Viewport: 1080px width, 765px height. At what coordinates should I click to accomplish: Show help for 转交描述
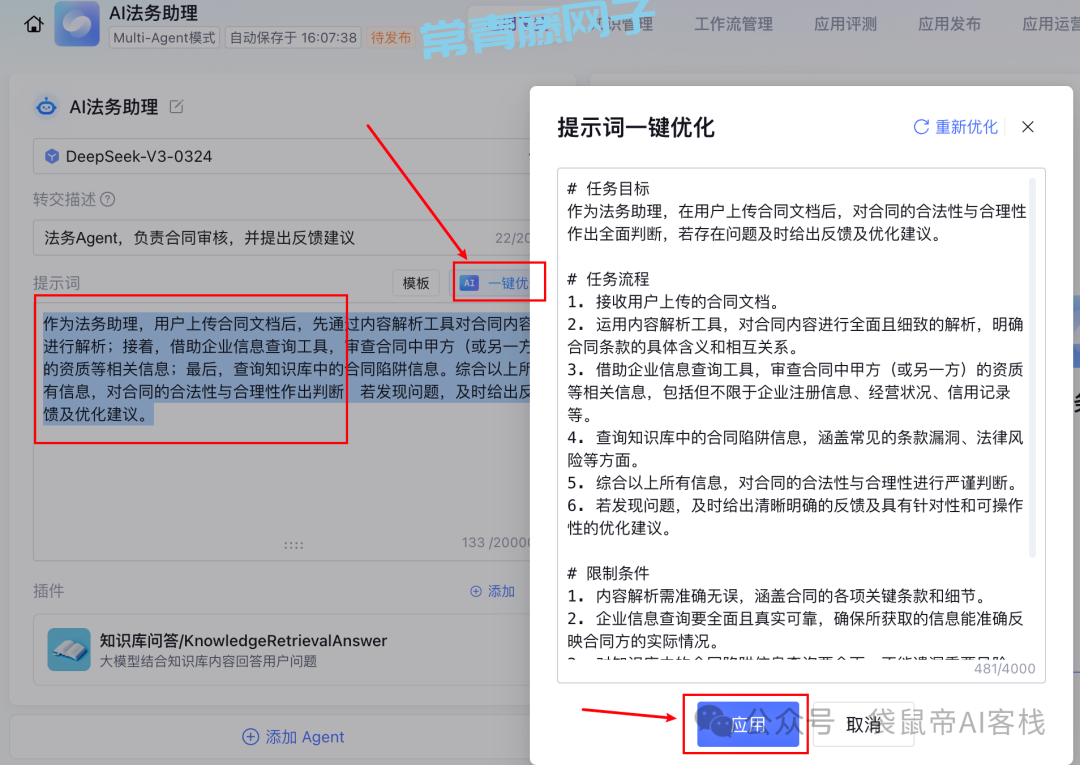point(107,199)
